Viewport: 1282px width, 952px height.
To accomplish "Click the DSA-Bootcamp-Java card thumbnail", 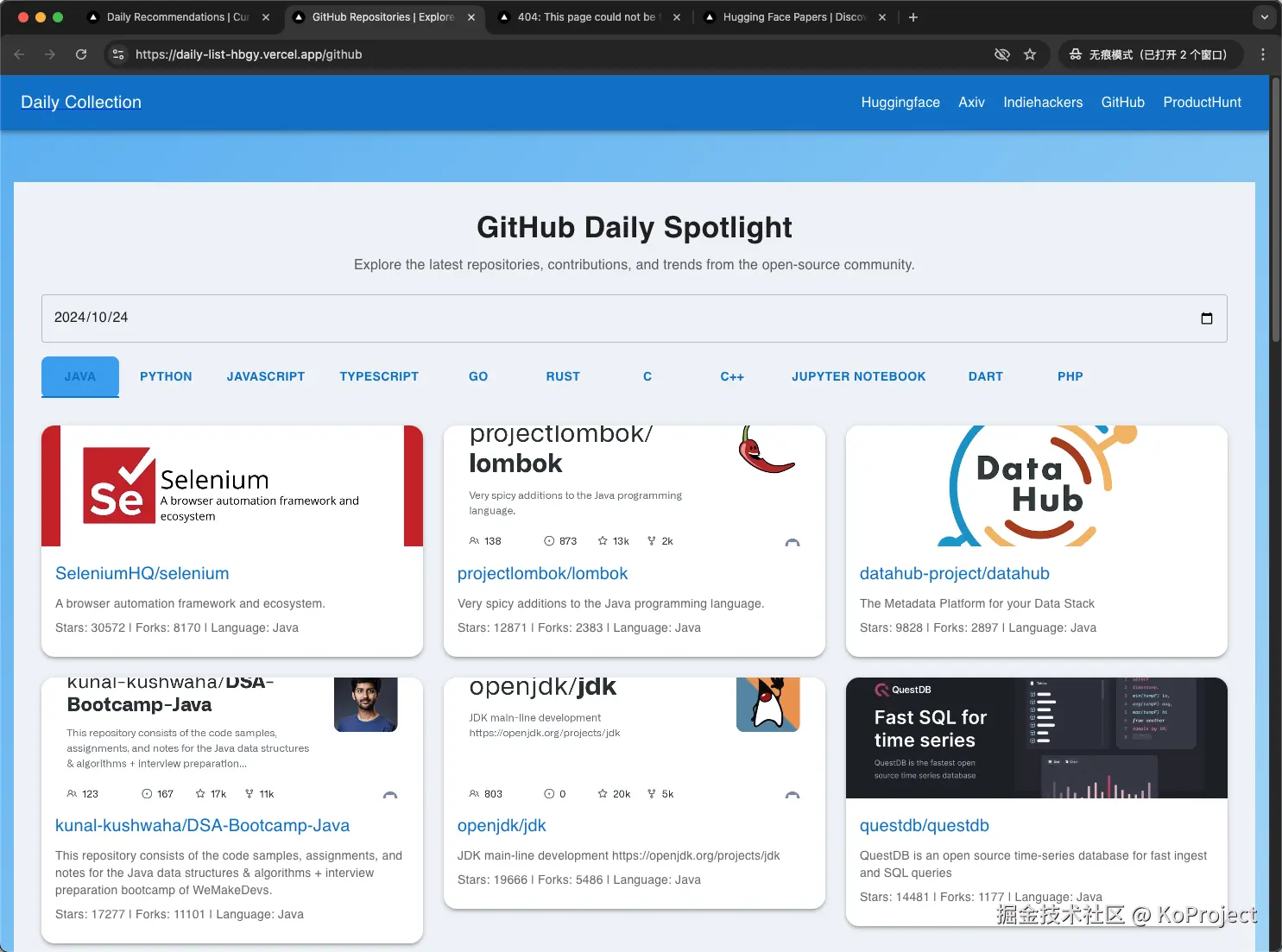I will [232, 738].
